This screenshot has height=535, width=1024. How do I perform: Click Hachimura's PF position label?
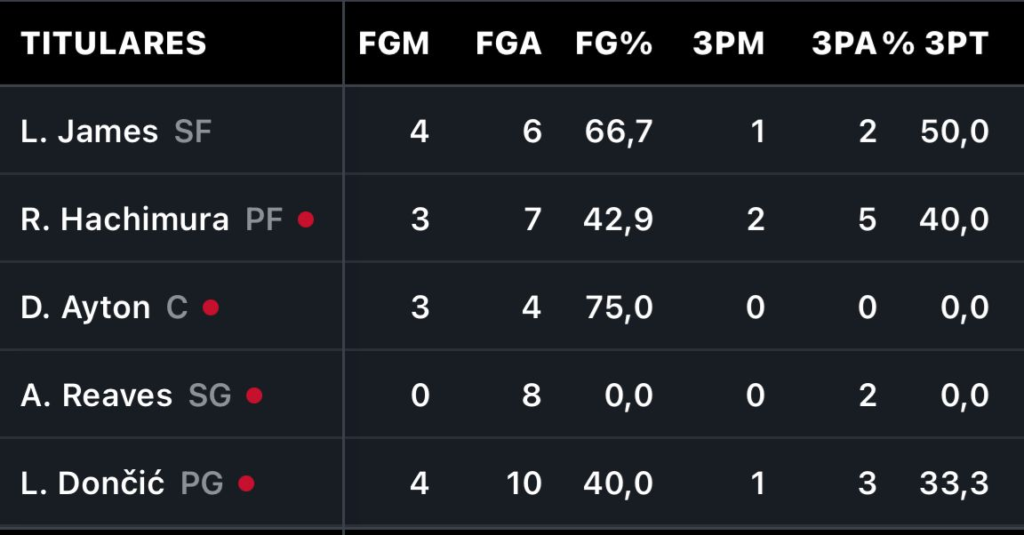[x=264, y=220]
